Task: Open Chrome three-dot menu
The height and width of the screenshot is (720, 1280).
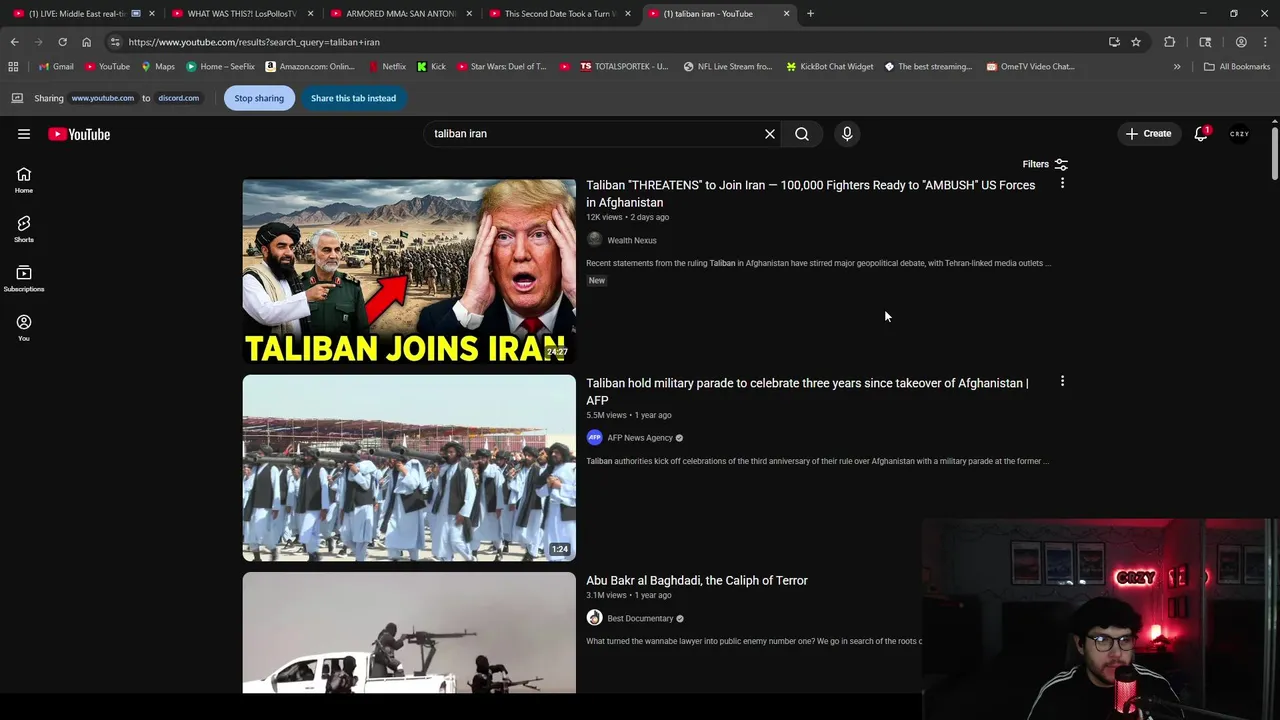Action: click(1265, 42)
